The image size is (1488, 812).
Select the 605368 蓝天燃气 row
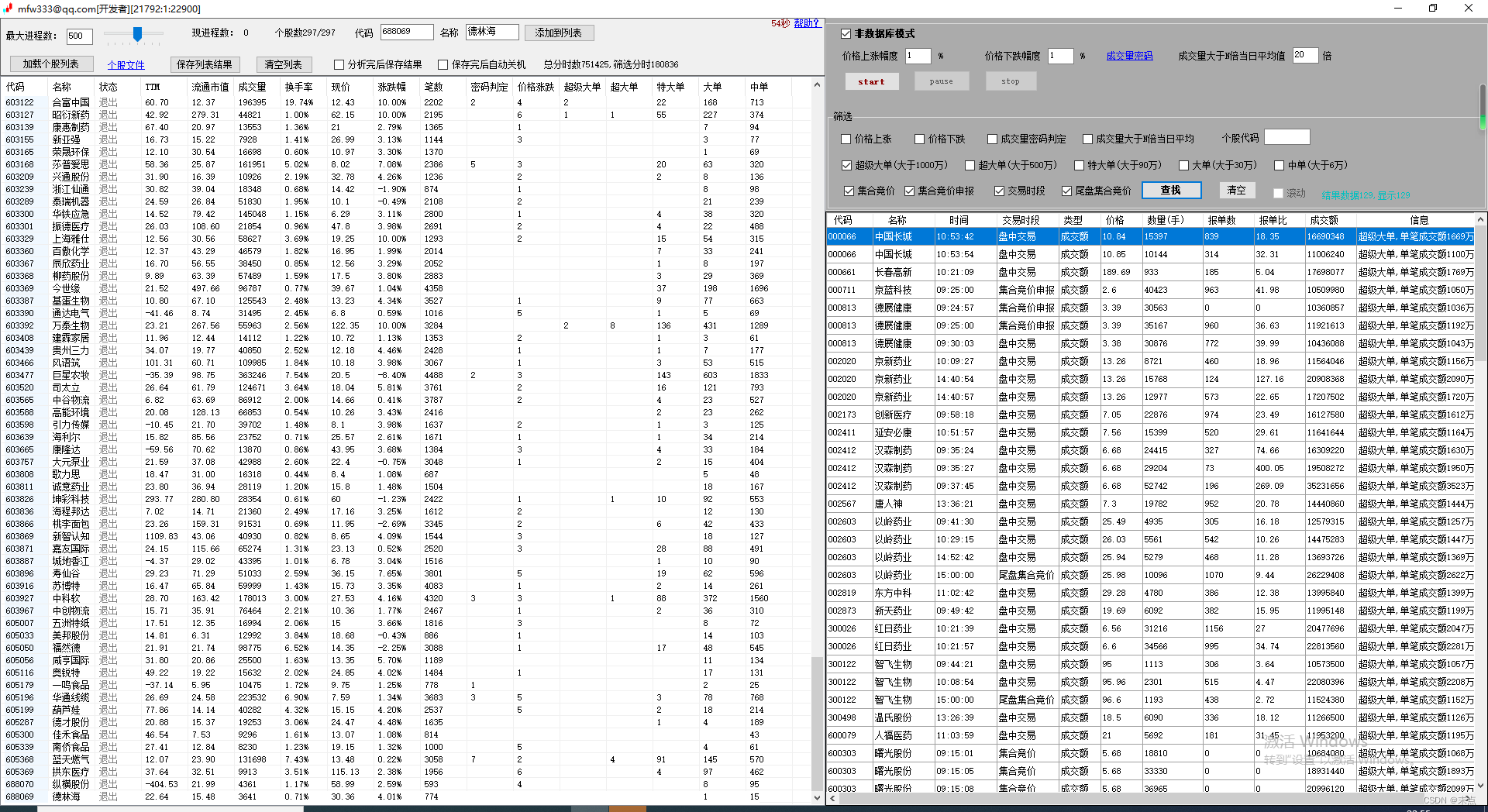[x=407, y=759]
